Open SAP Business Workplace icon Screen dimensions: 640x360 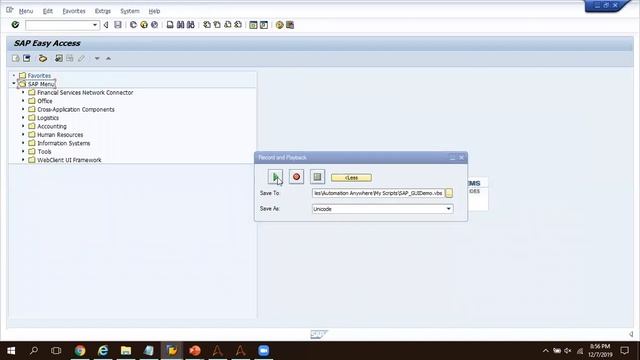[x=42, y=58]
